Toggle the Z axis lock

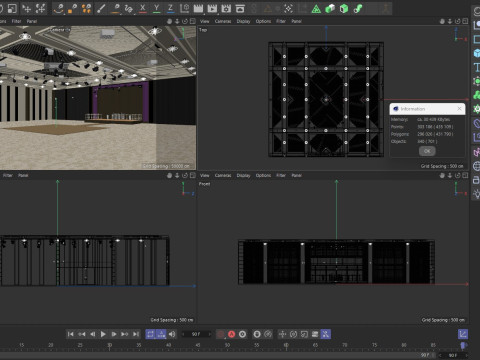pos(170,8)
